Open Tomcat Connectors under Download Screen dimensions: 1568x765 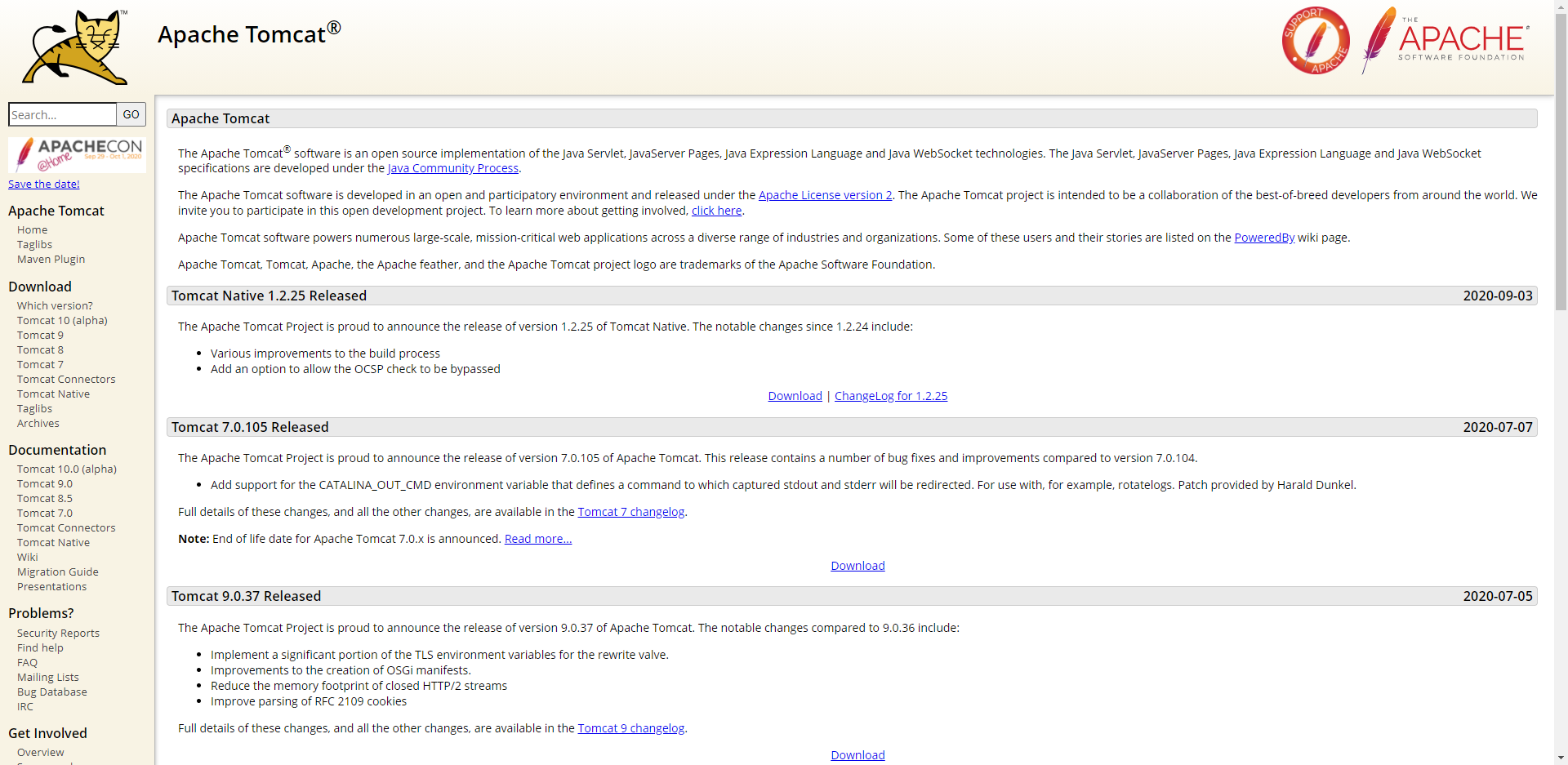coord(66,380)
